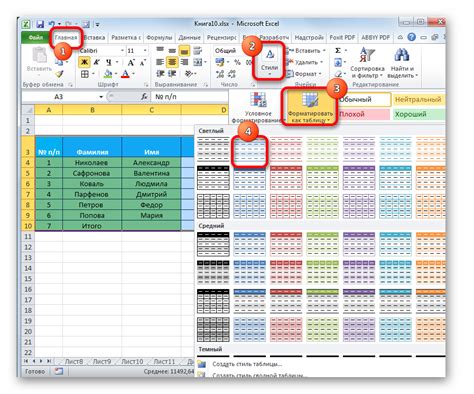Select cell containing Сафронова
474x394 pixels.
92,173
